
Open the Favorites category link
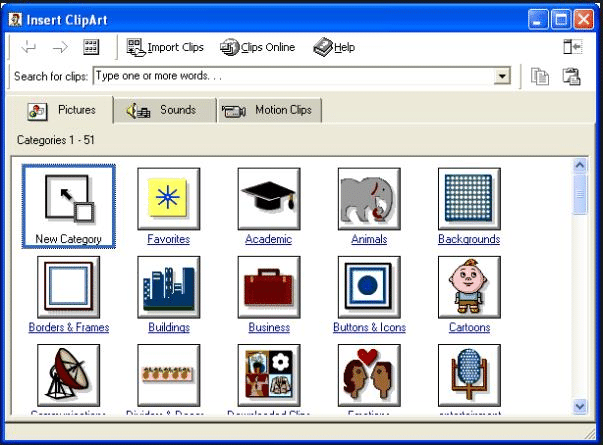point(168,239)
